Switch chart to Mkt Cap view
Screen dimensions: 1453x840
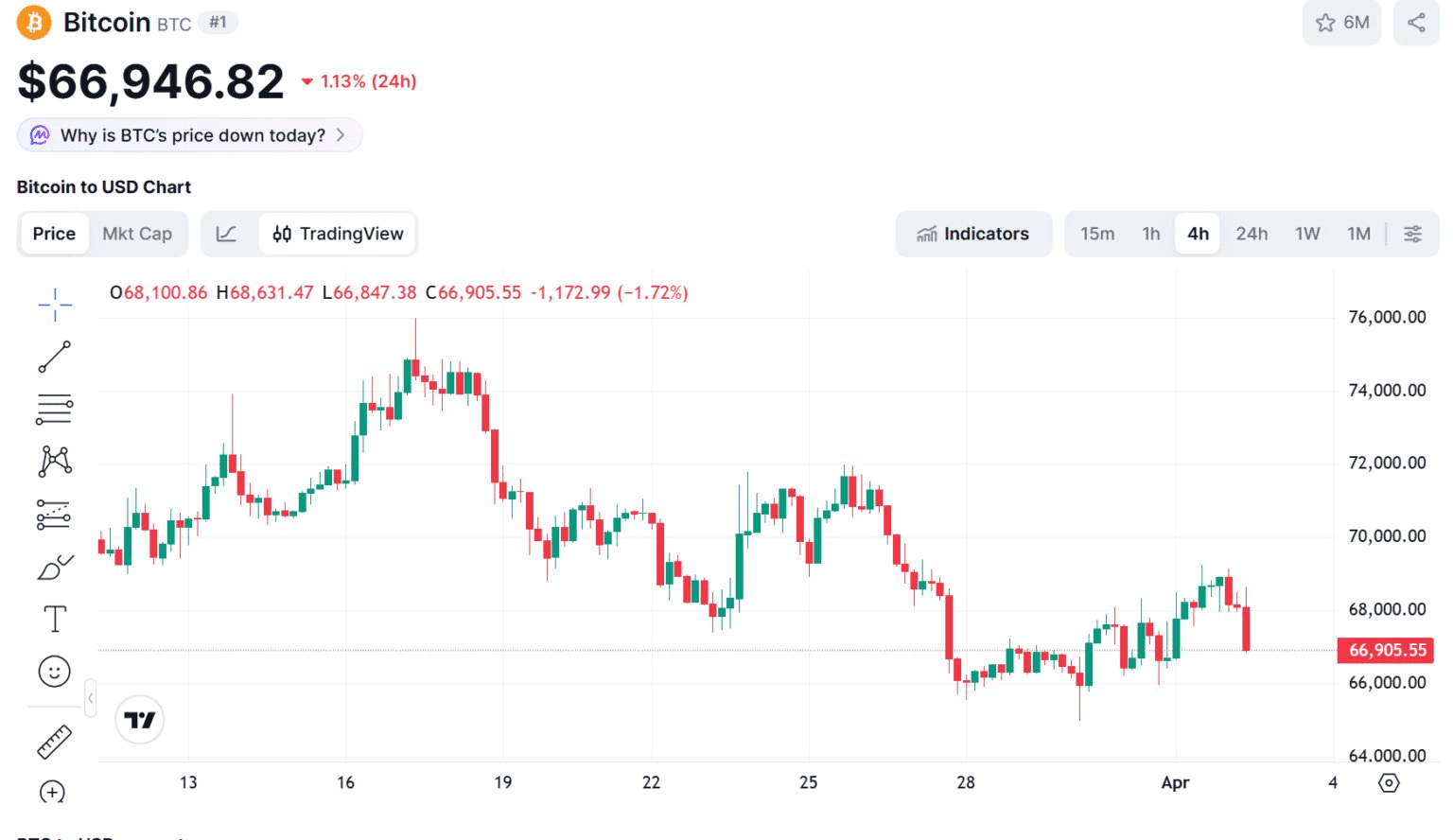[x=137, y=234]
